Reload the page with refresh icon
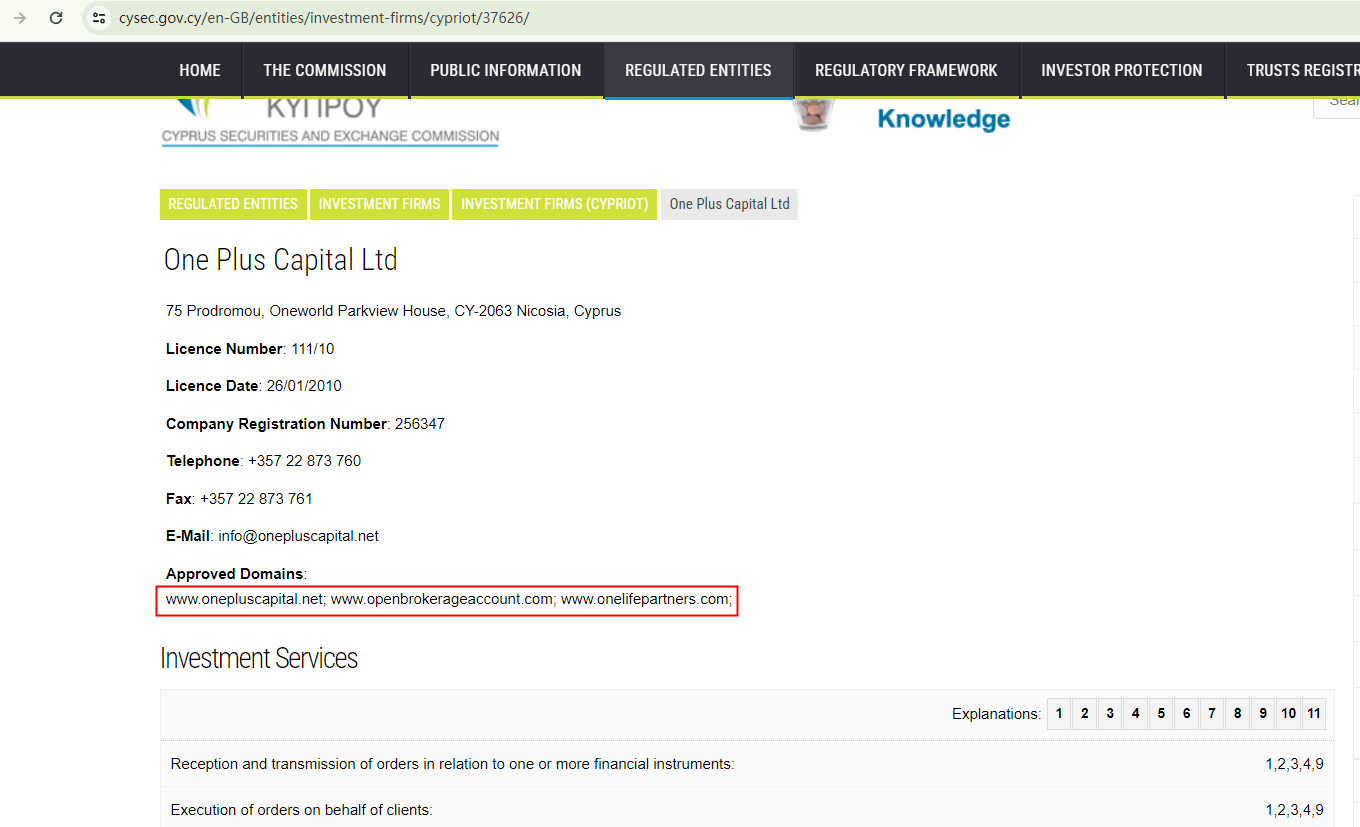This screenshot has height=827, width=1360. coord(56,18)
